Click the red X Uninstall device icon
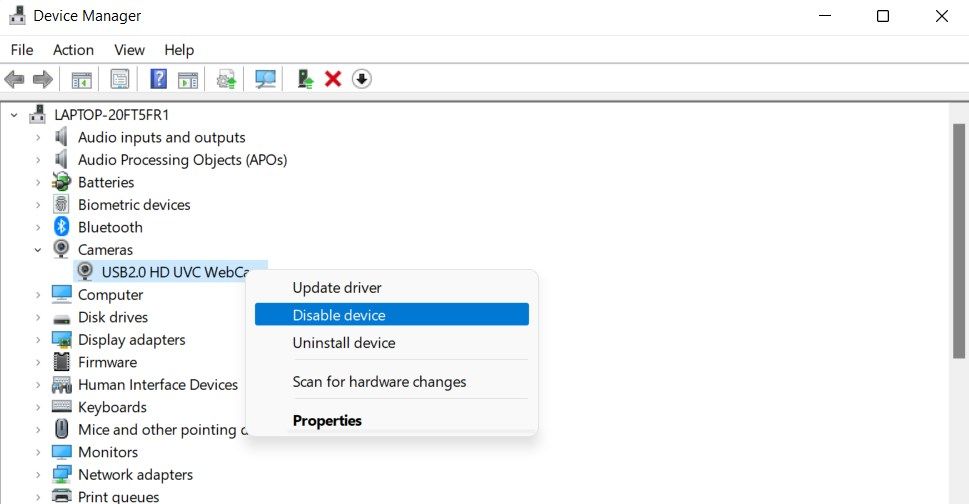Image resolution: width=969 pixels, height=504 pixels. point(333,79)
